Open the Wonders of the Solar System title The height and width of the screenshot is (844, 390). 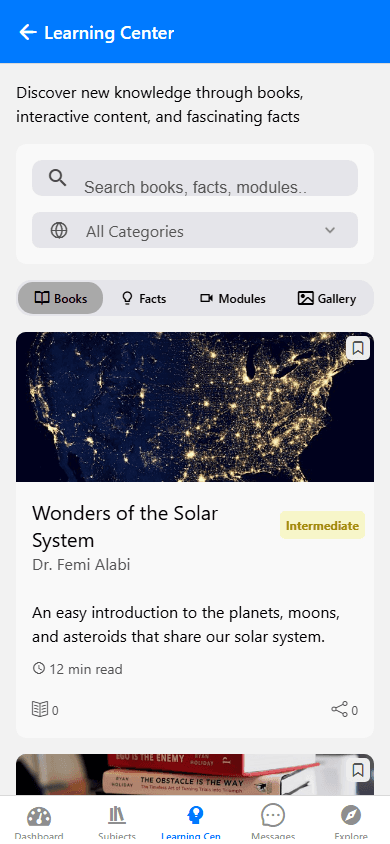click(125, 526)
